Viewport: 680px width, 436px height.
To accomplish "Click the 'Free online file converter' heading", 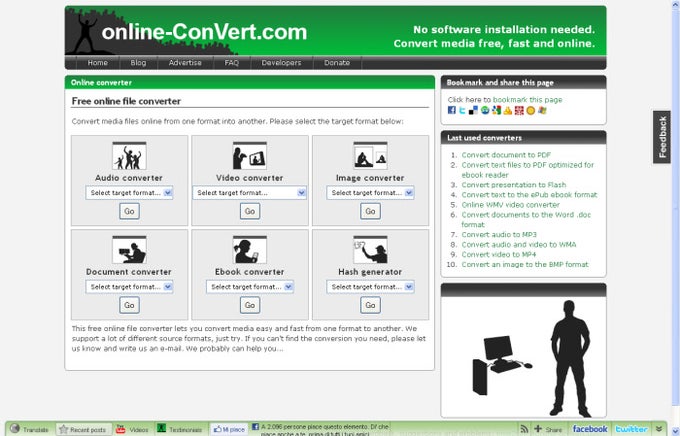I will pos(126,101).
